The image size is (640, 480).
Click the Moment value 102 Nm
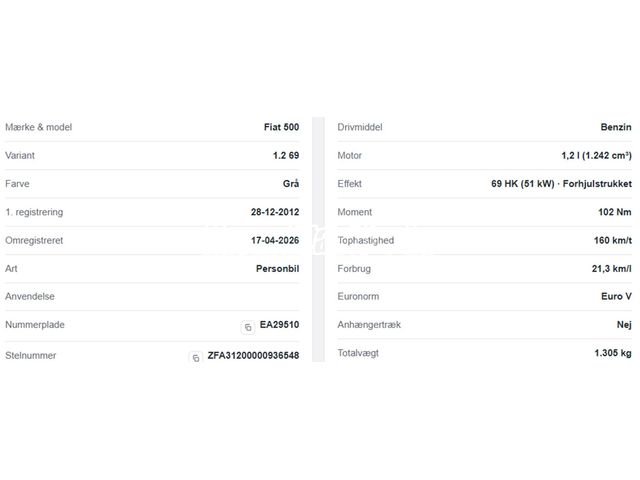click(615, 212)
